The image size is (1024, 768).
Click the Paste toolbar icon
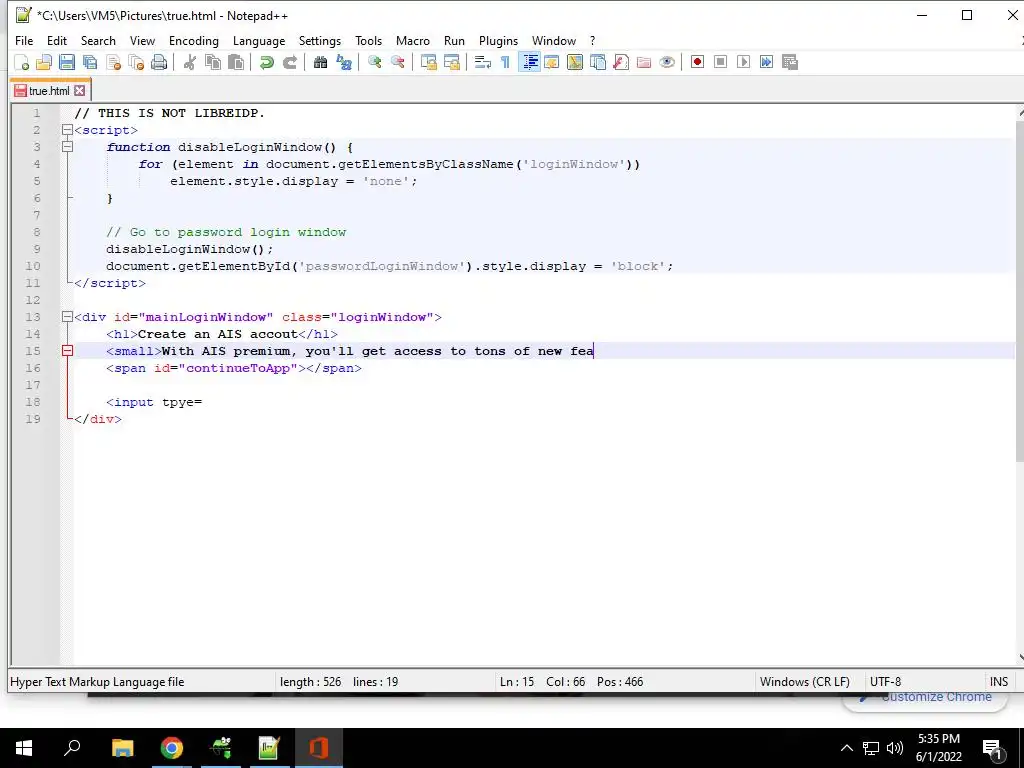click(236, 62)
